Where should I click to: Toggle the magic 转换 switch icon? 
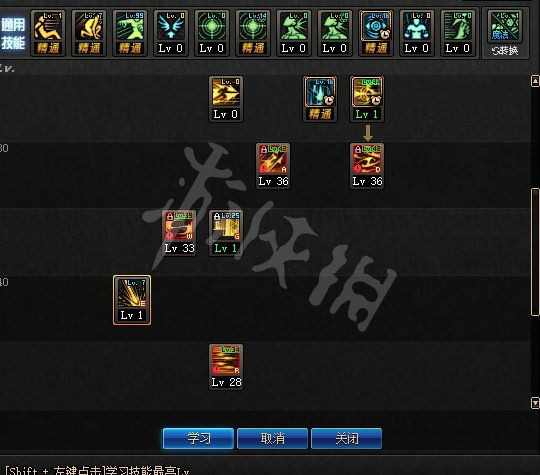click(x=505, y=34)
